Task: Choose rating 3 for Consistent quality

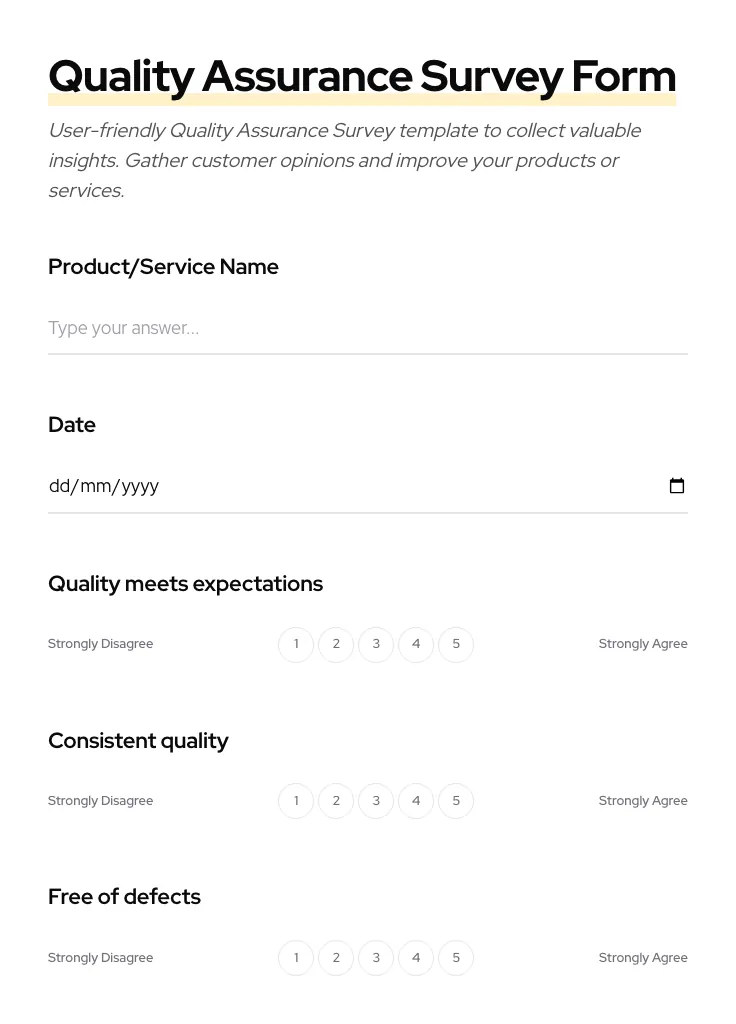Action: [376, 800]
